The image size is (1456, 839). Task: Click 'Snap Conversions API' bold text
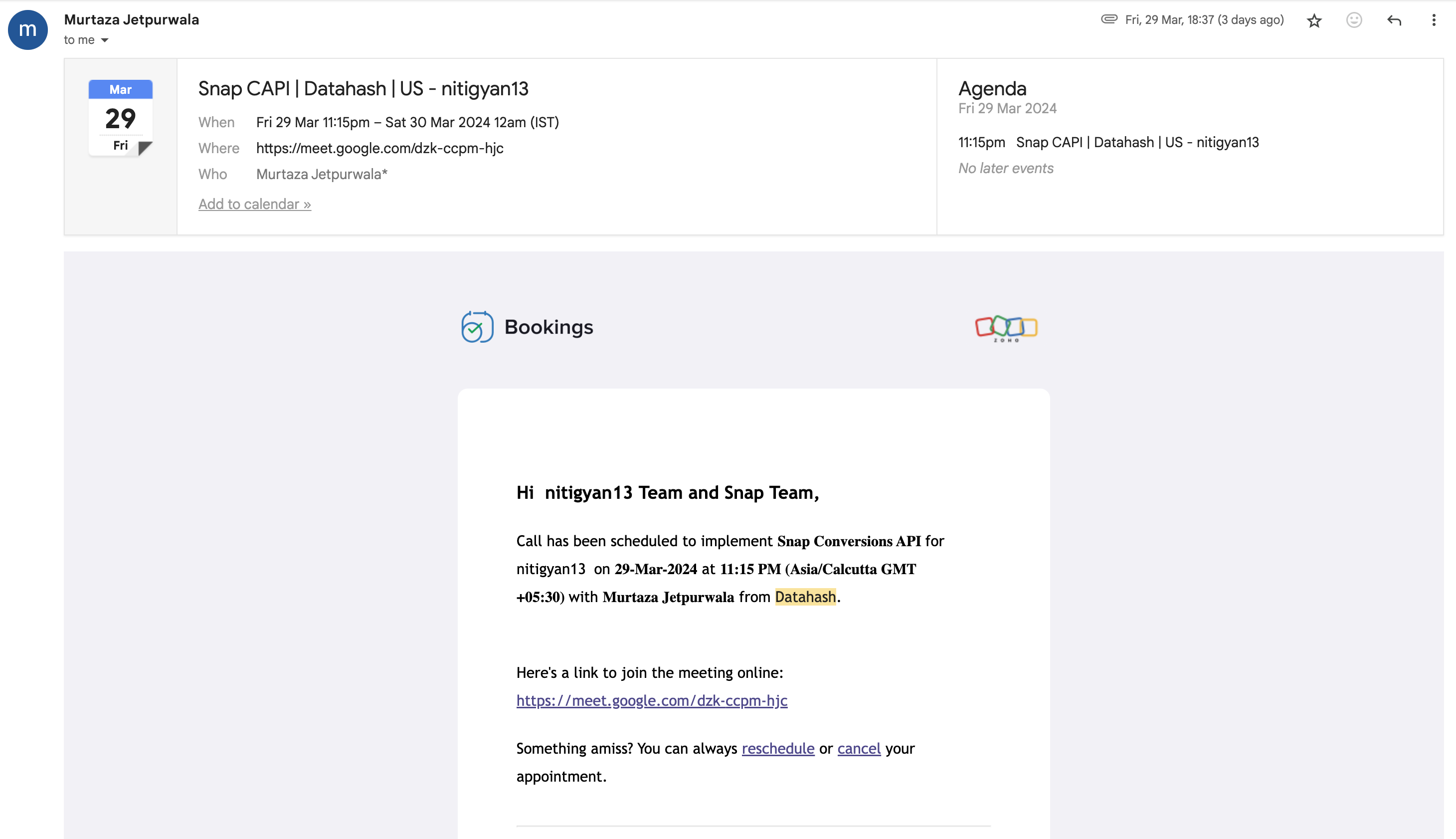coord(848,541)
